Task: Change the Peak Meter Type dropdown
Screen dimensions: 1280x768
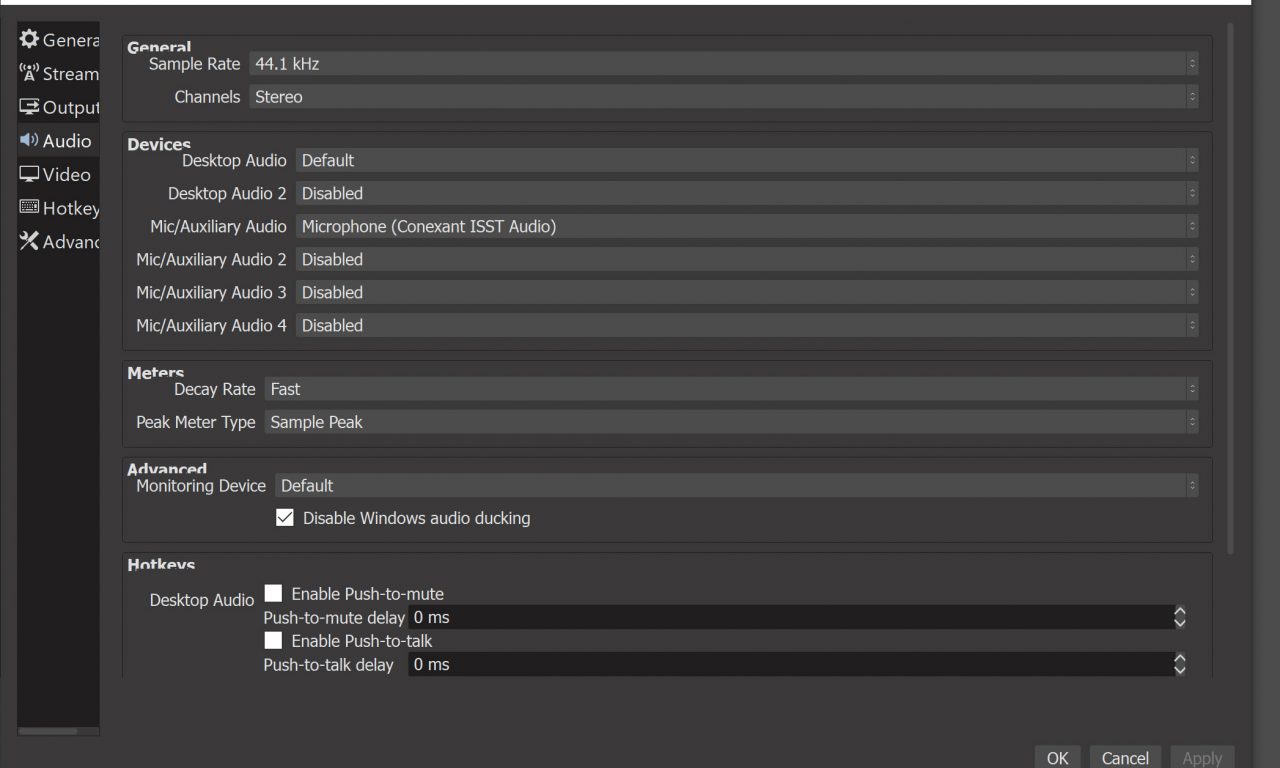Action: click(730, 422)
